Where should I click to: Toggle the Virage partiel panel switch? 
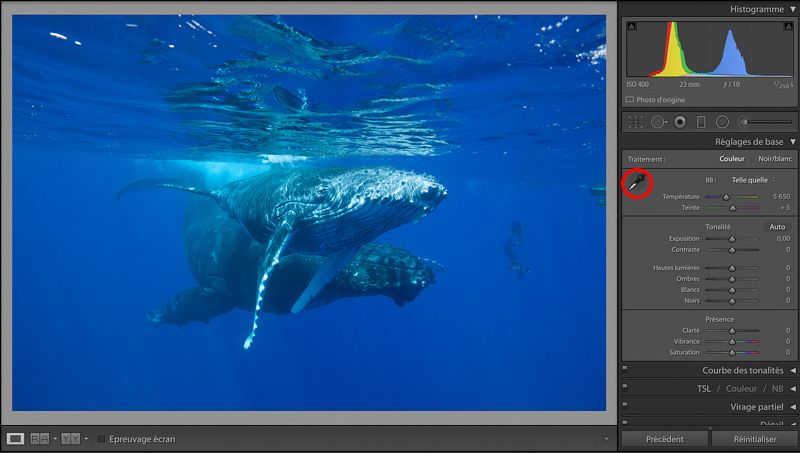(625, 405)
